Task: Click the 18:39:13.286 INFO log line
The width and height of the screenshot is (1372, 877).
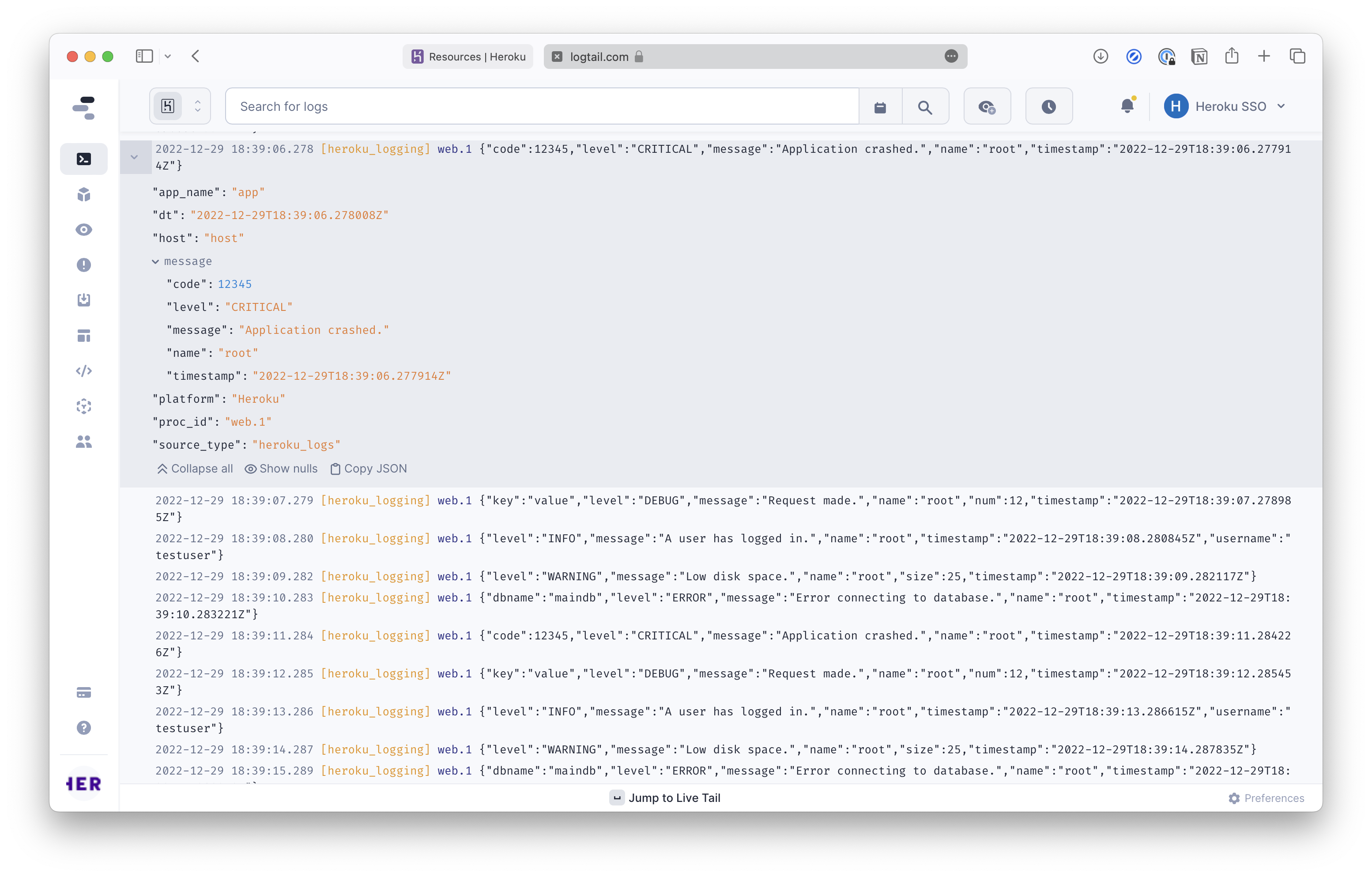Action: [x=724, y=720]
